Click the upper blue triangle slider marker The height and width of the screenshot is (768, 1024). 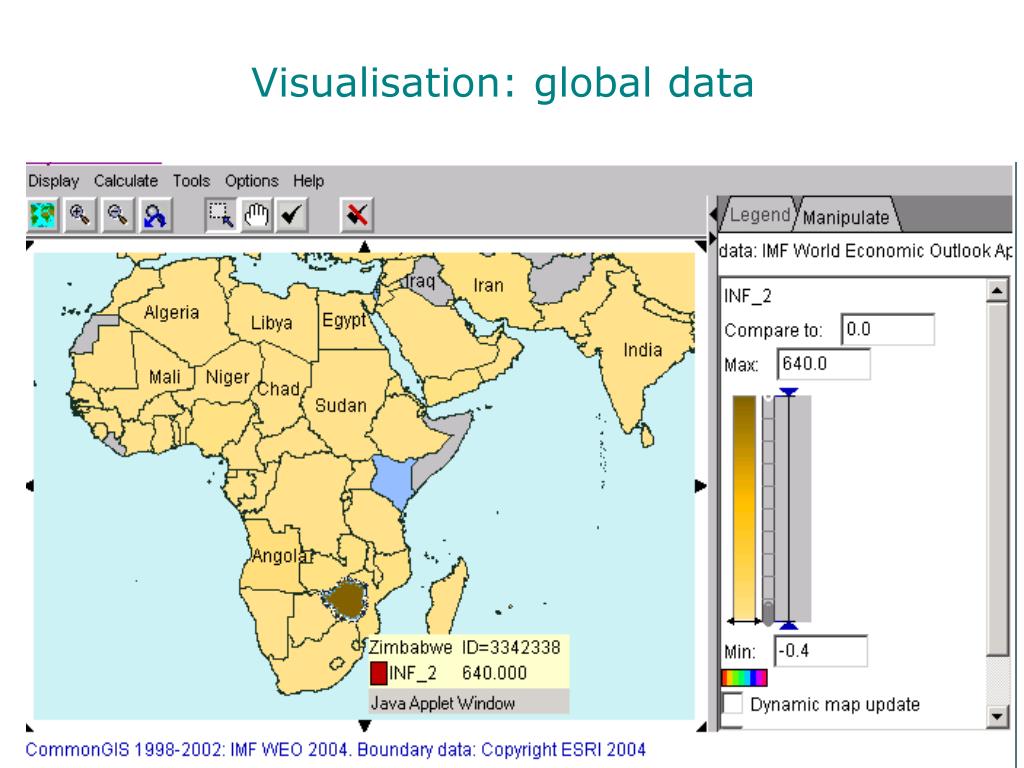[788, 392]
